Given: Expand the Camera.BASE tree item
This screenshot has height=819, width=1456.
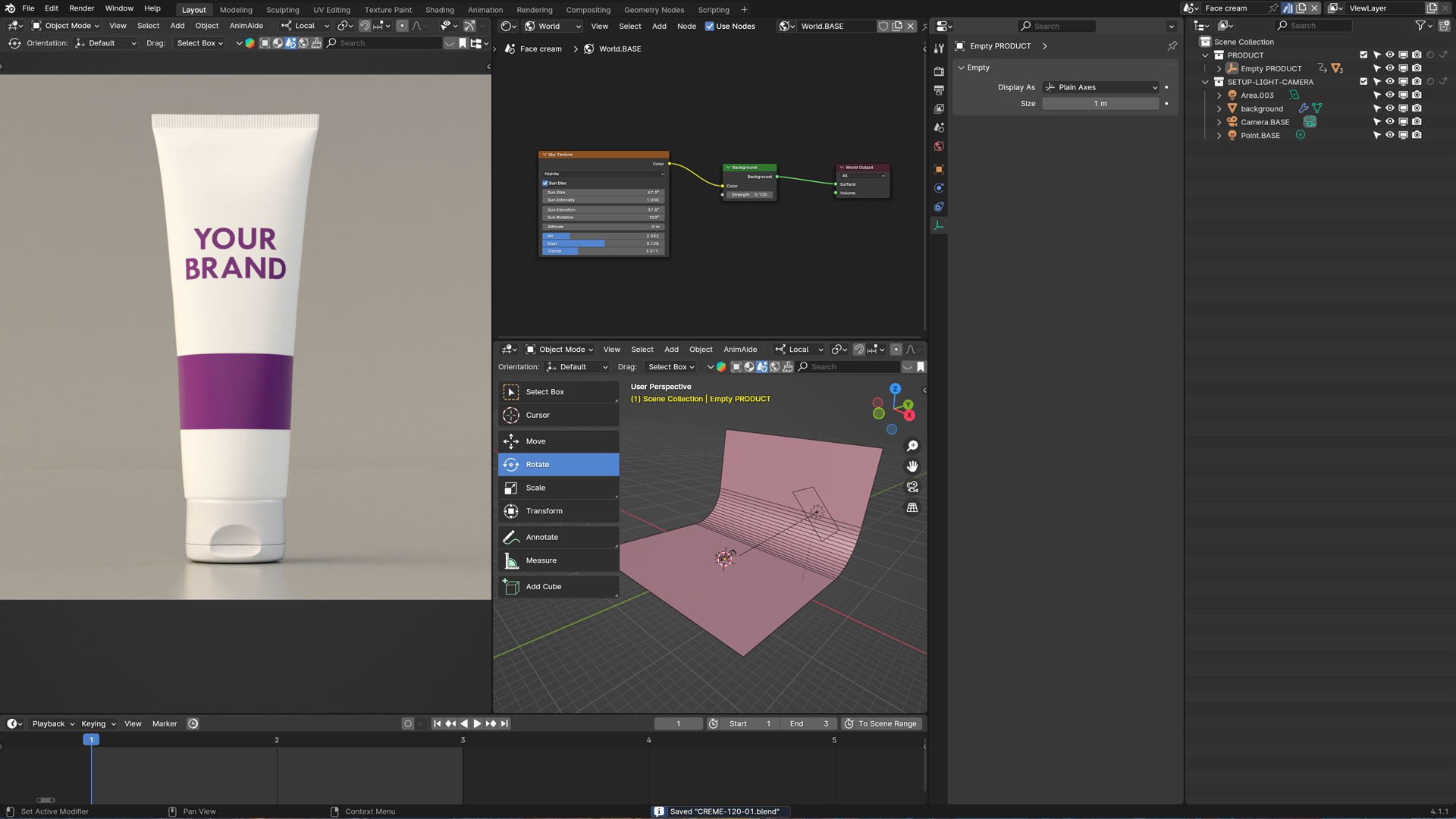Looking at the screenshot, I should pos(1219,122).
